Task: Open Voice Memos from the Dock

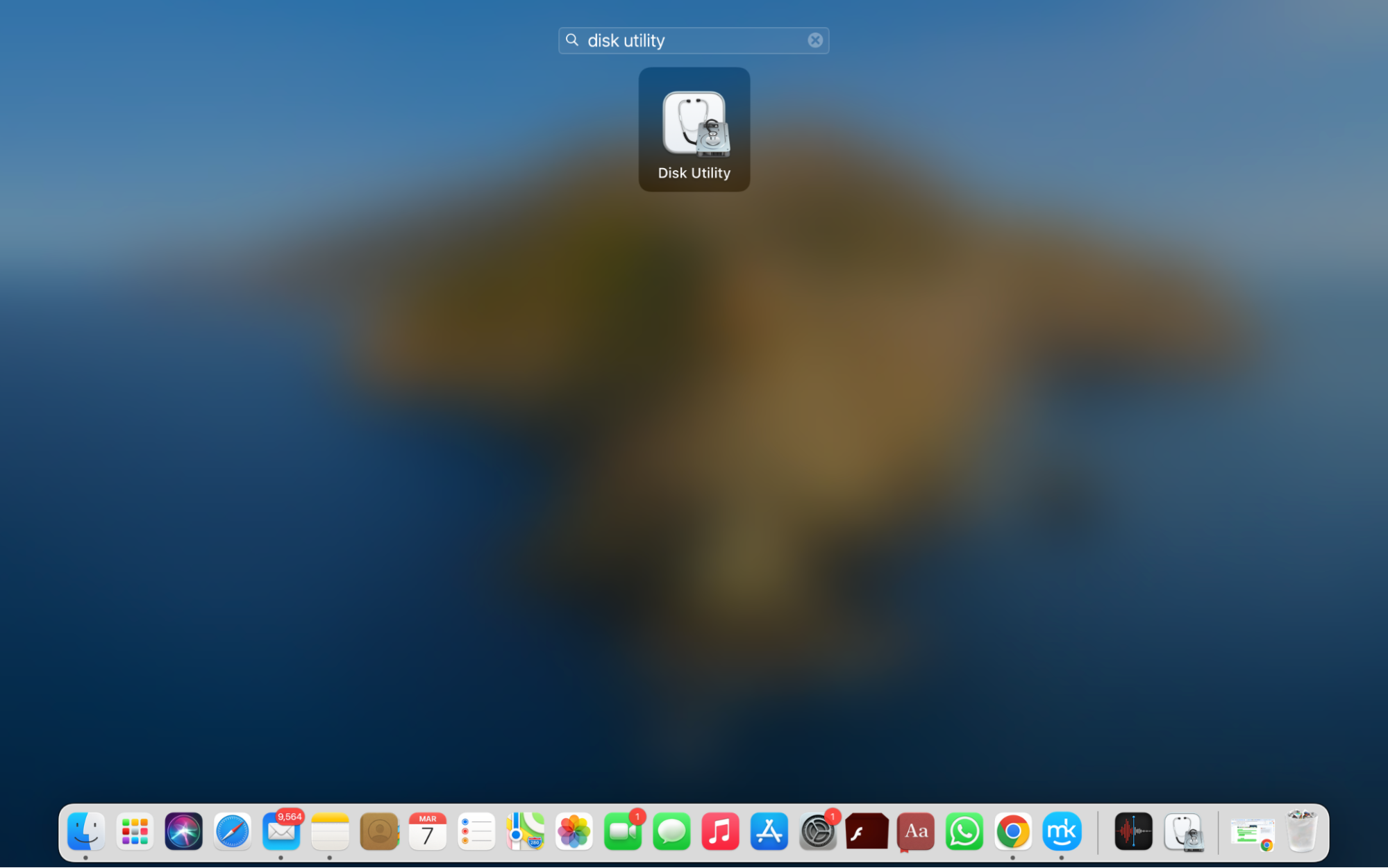Action: tap(1132, 831)
